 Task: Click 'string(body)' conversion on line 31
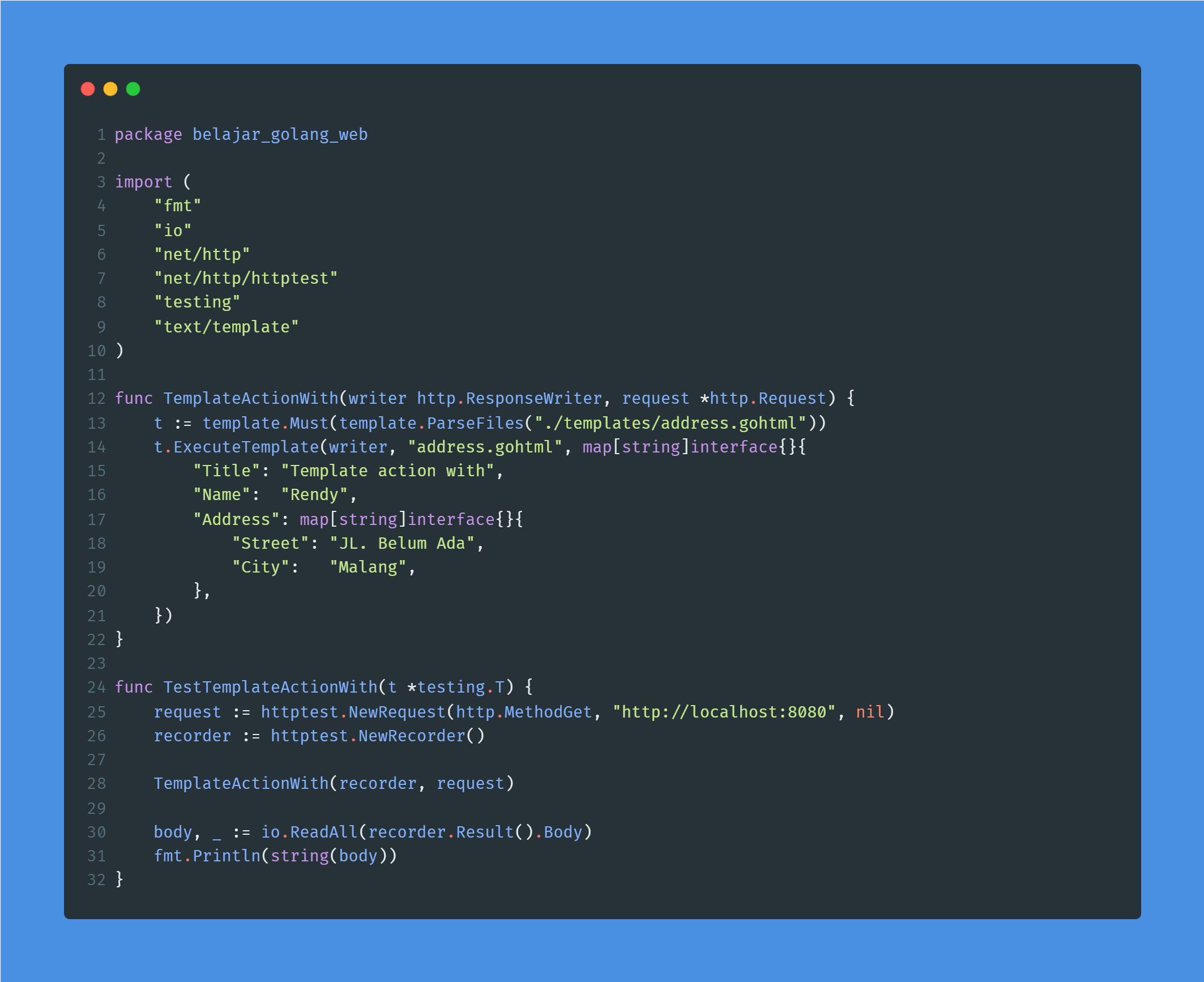tap(329, 856)
